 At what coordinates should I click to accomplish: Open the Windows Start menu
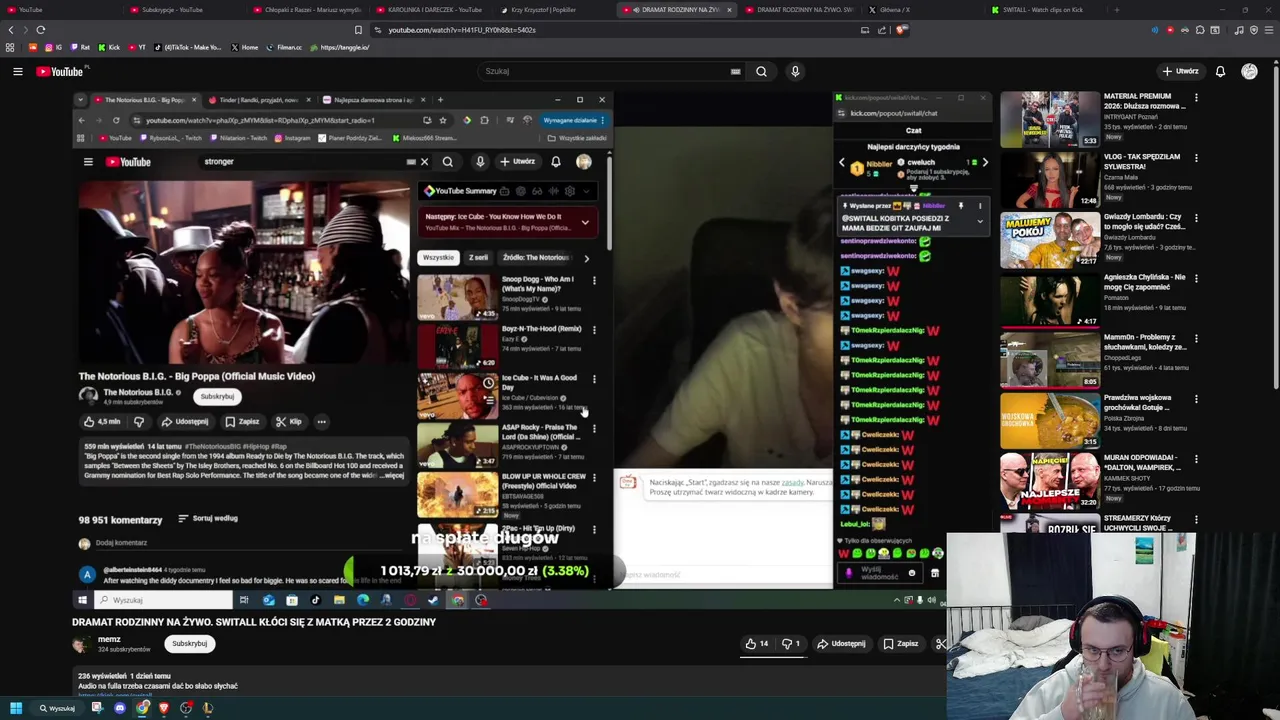click(x=15, y=708)
